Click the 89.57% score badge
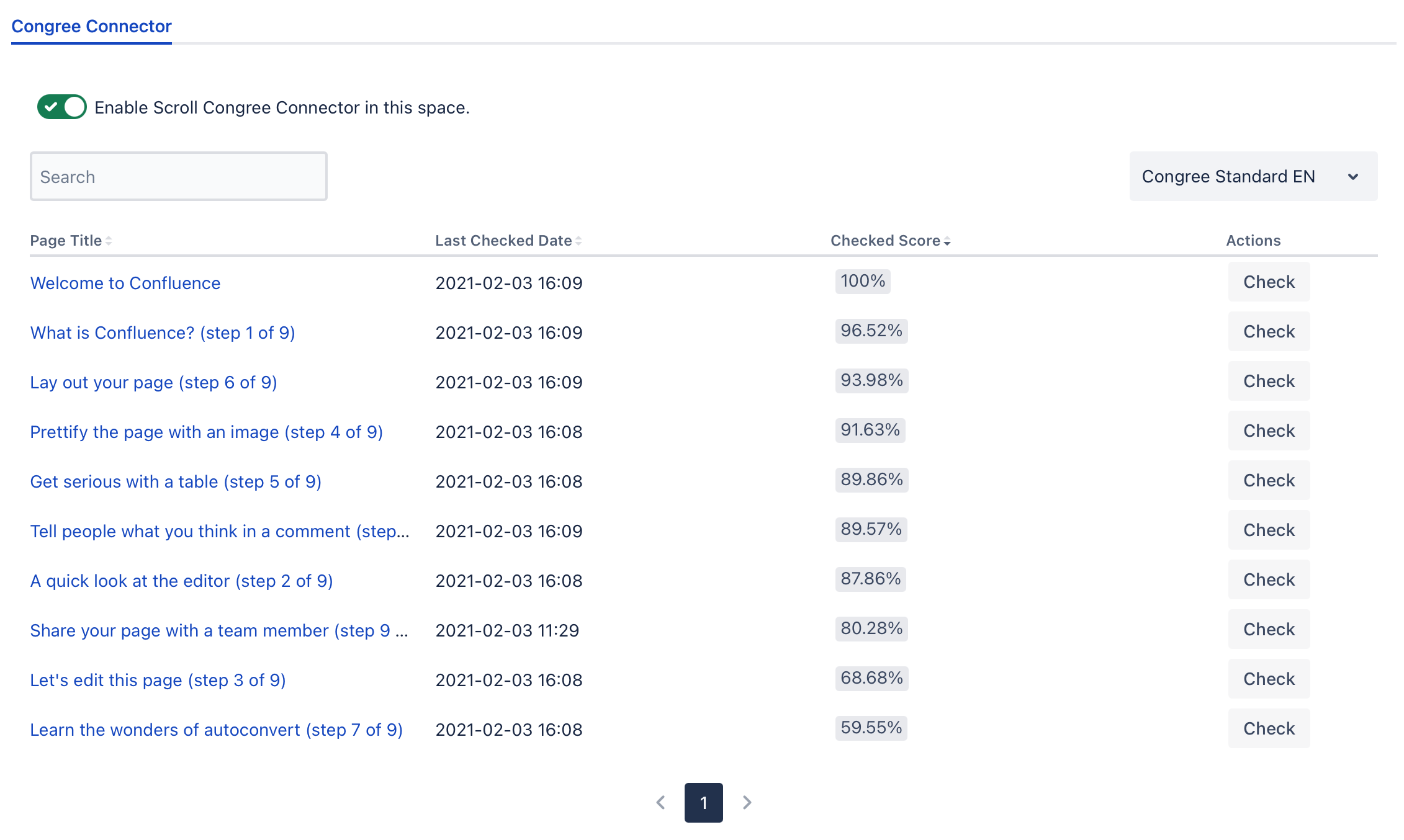This screenshot has height=840, width=1404. pyautogui.click(x=871, y=529)
